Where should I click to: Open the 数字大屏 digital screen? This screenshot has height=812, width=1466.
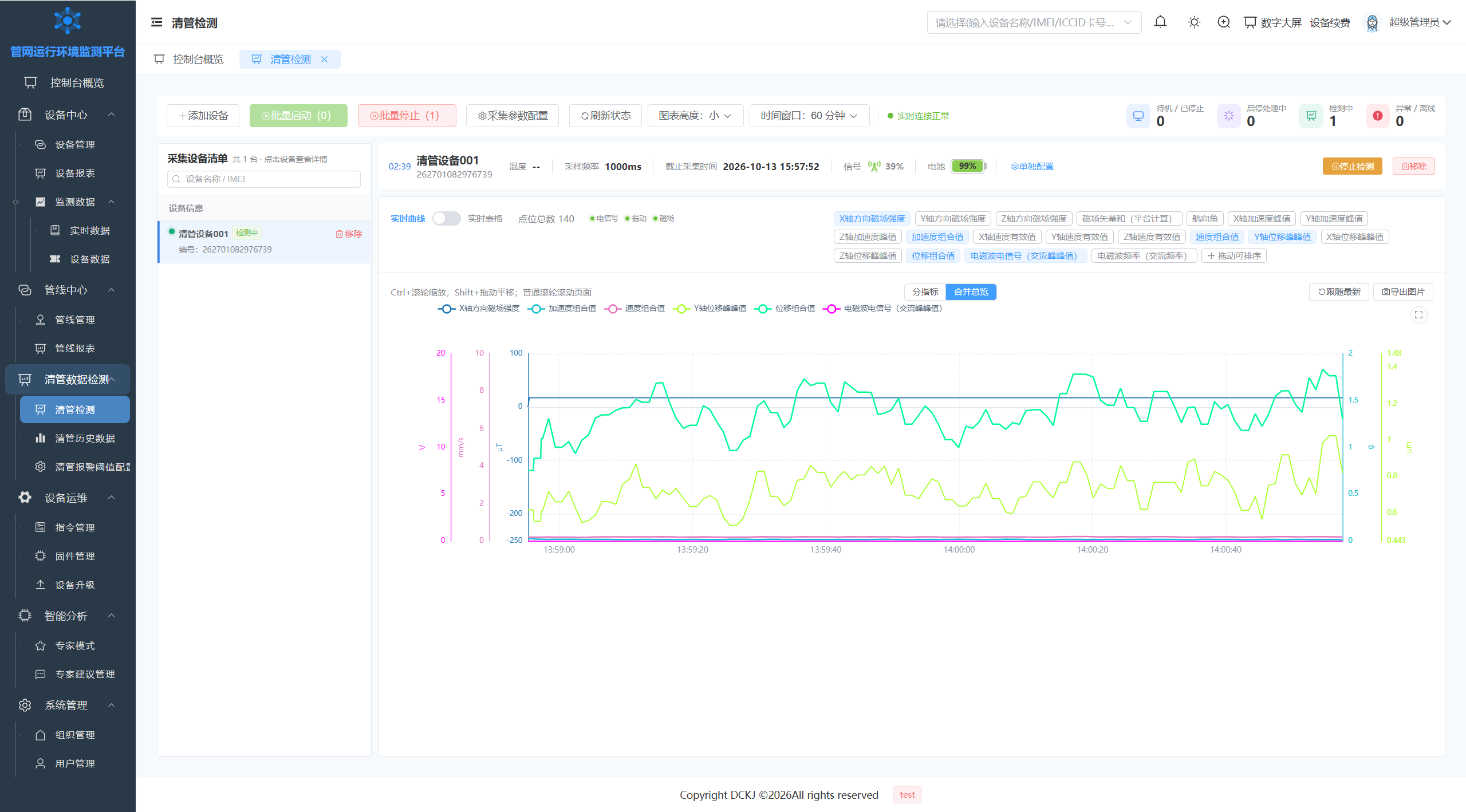tap(1272, 22)
